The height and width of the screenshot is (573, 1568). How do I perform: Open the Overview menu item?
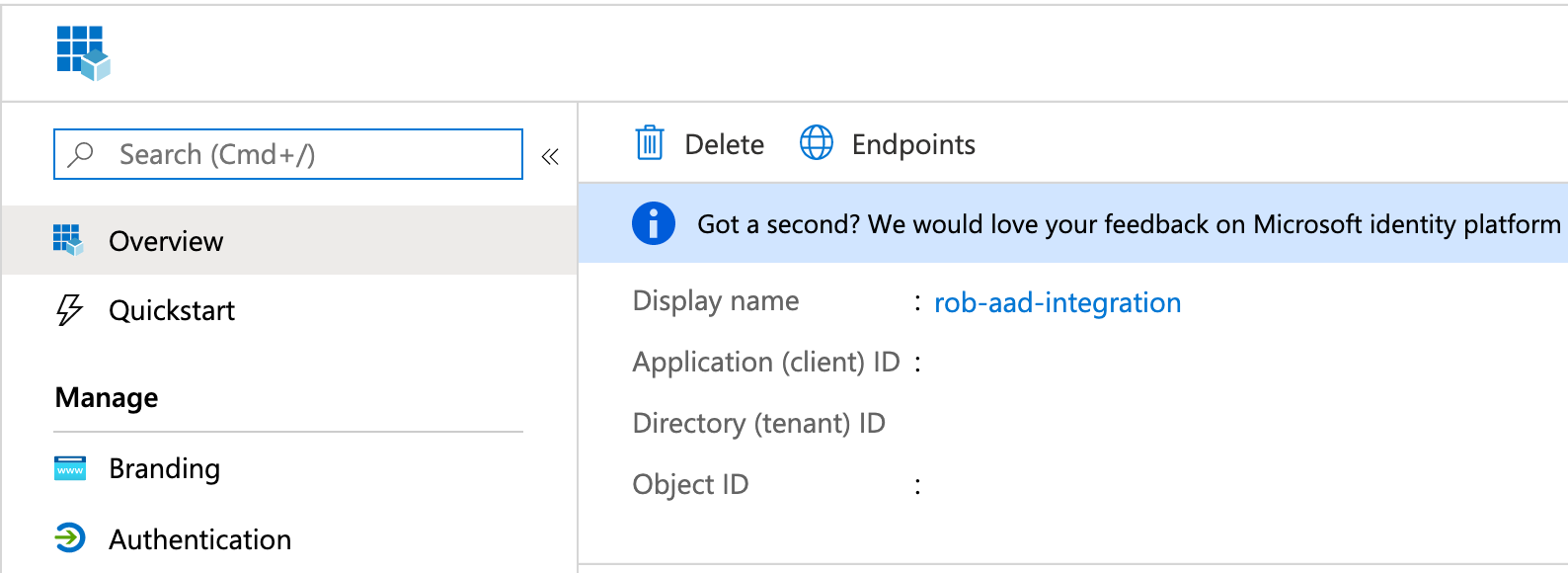[x=289, y=240]
